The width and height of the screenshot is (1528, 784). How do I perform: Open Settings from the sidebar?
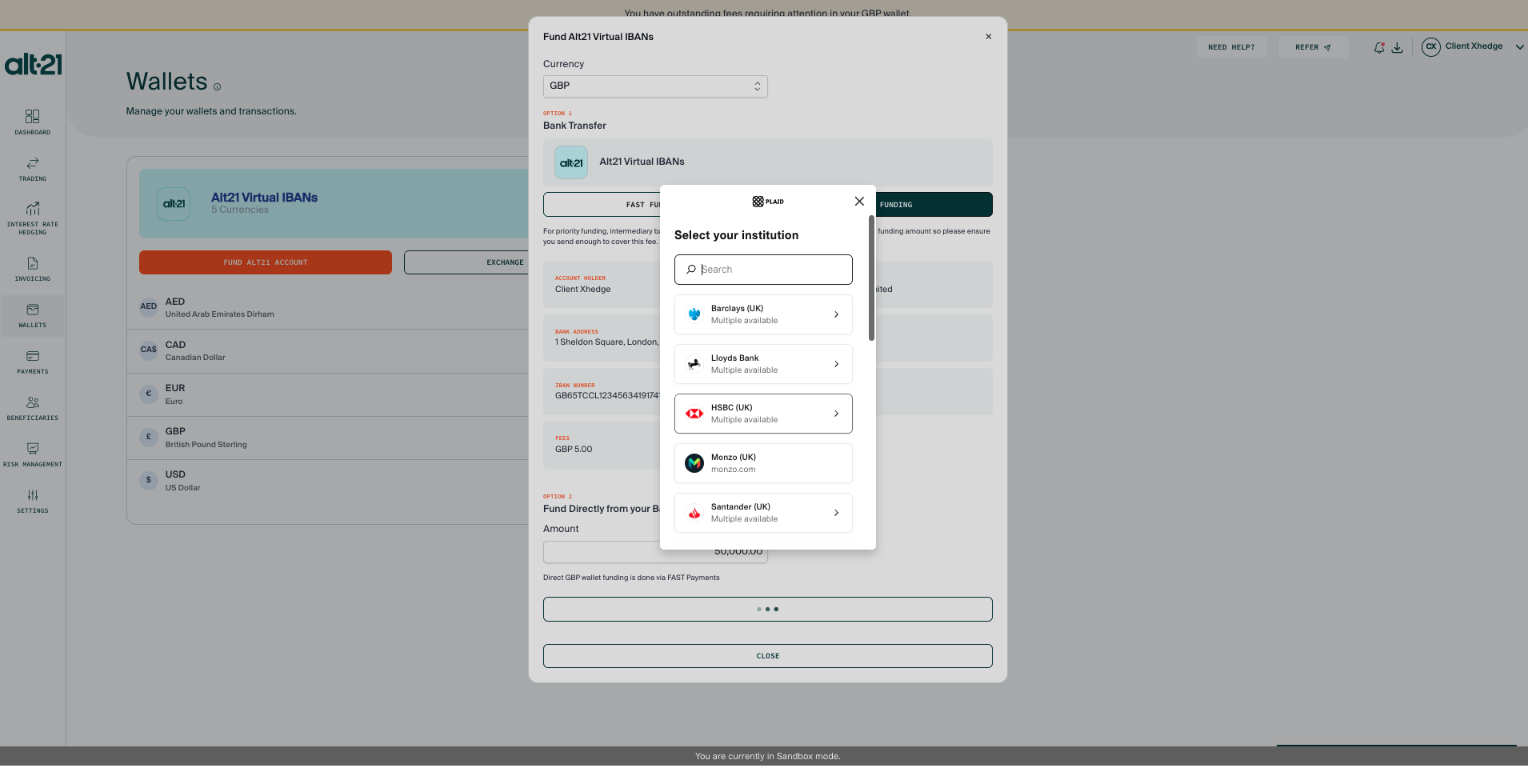pos(32,500)
